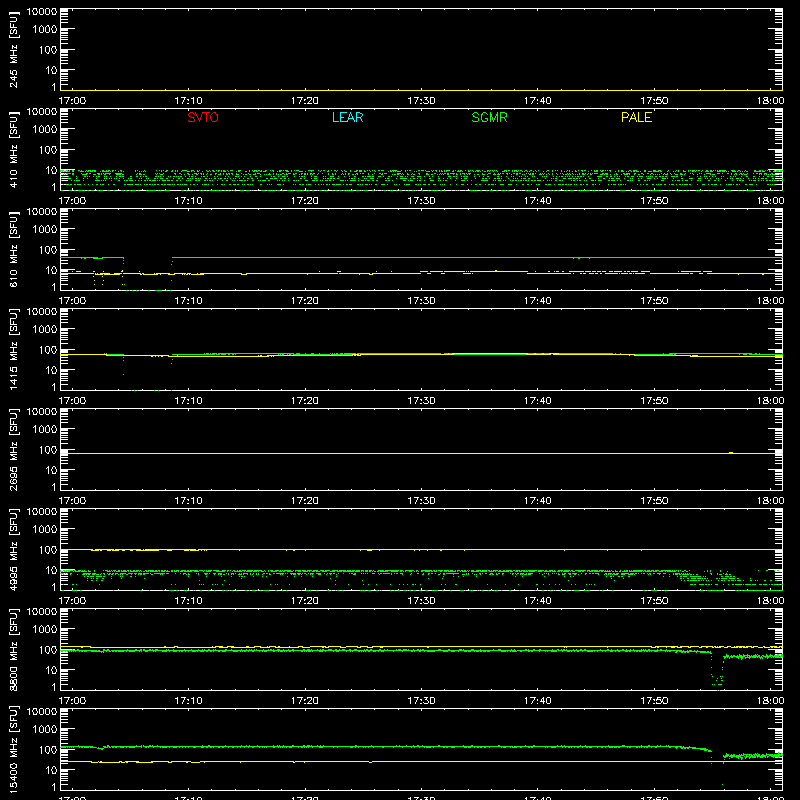
Task: Select the 1415 MHz [SFU] axis label
Action: pos(13,350)
